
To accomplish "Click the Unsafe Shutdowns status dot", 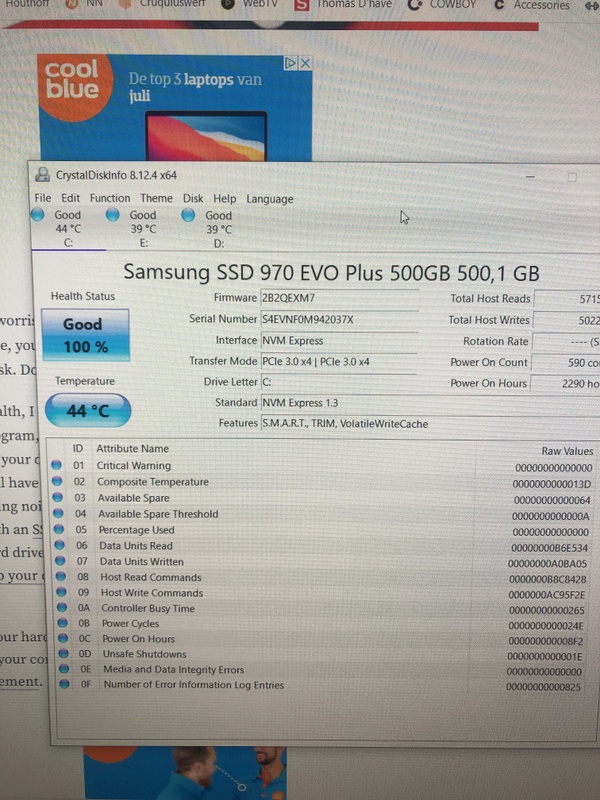I will click(63, 653).
